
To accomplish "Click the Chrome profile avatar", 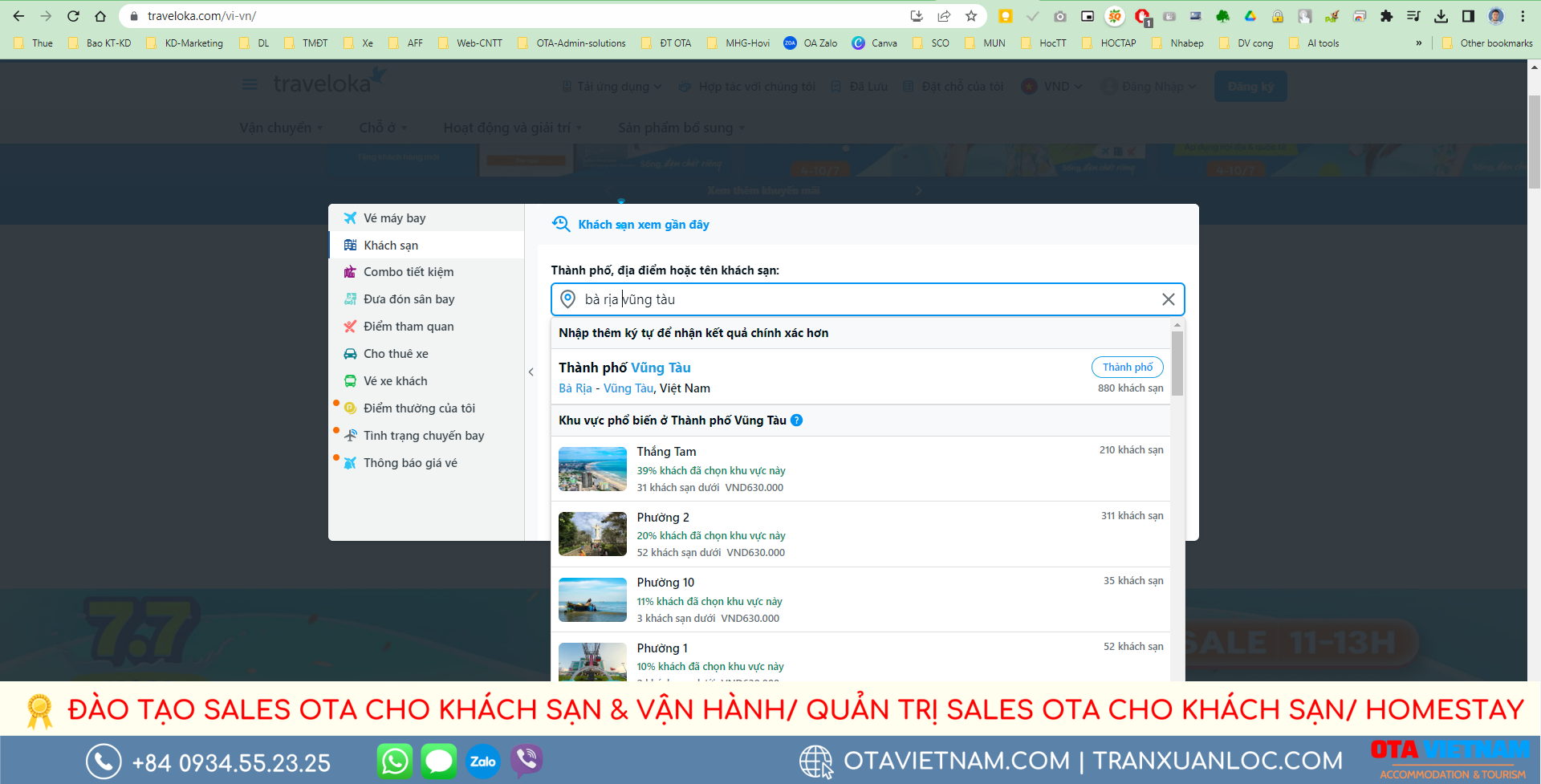I will [1495, 16].
